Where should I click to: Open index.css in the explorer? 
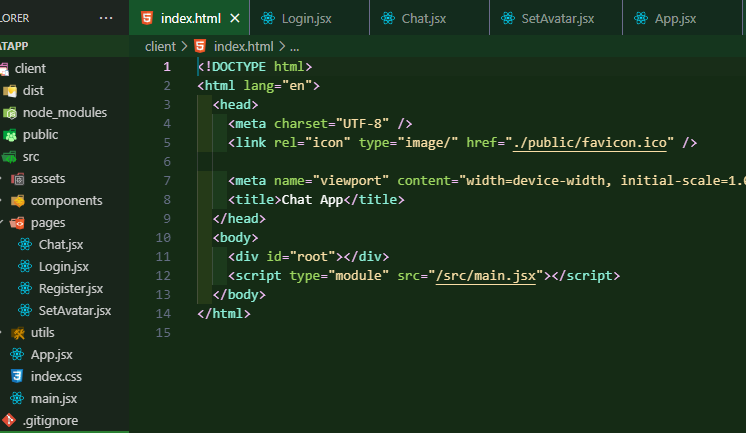[x=56, y=376]
